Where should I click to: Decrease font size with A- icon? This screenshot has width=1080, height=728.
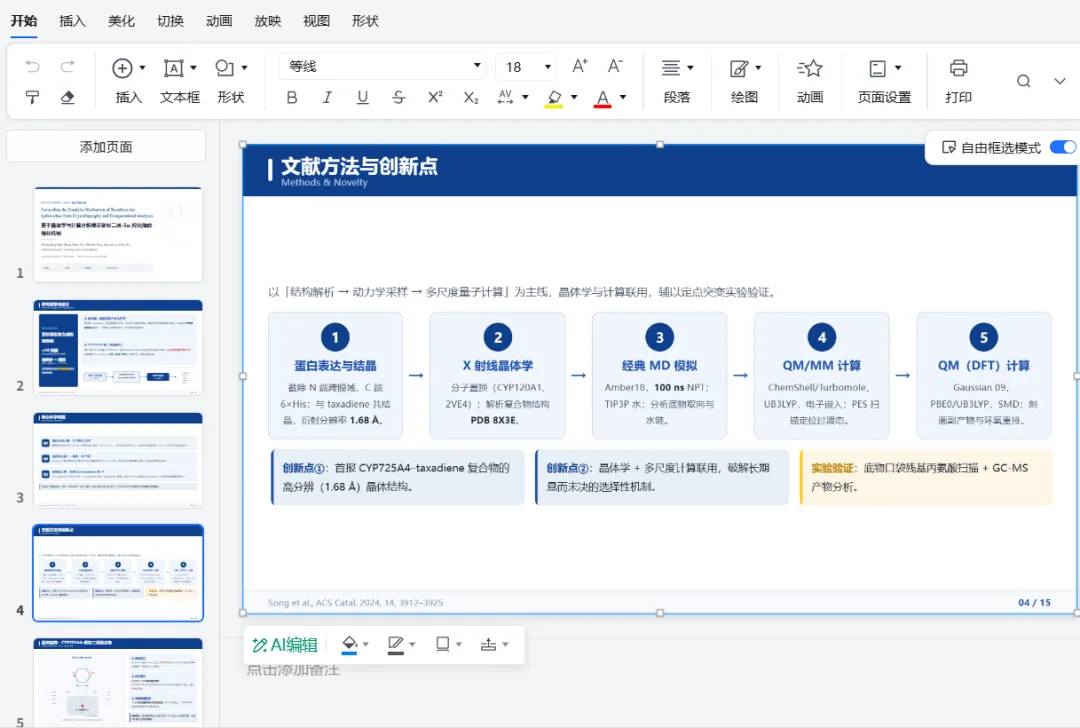[x=615, y=66]
